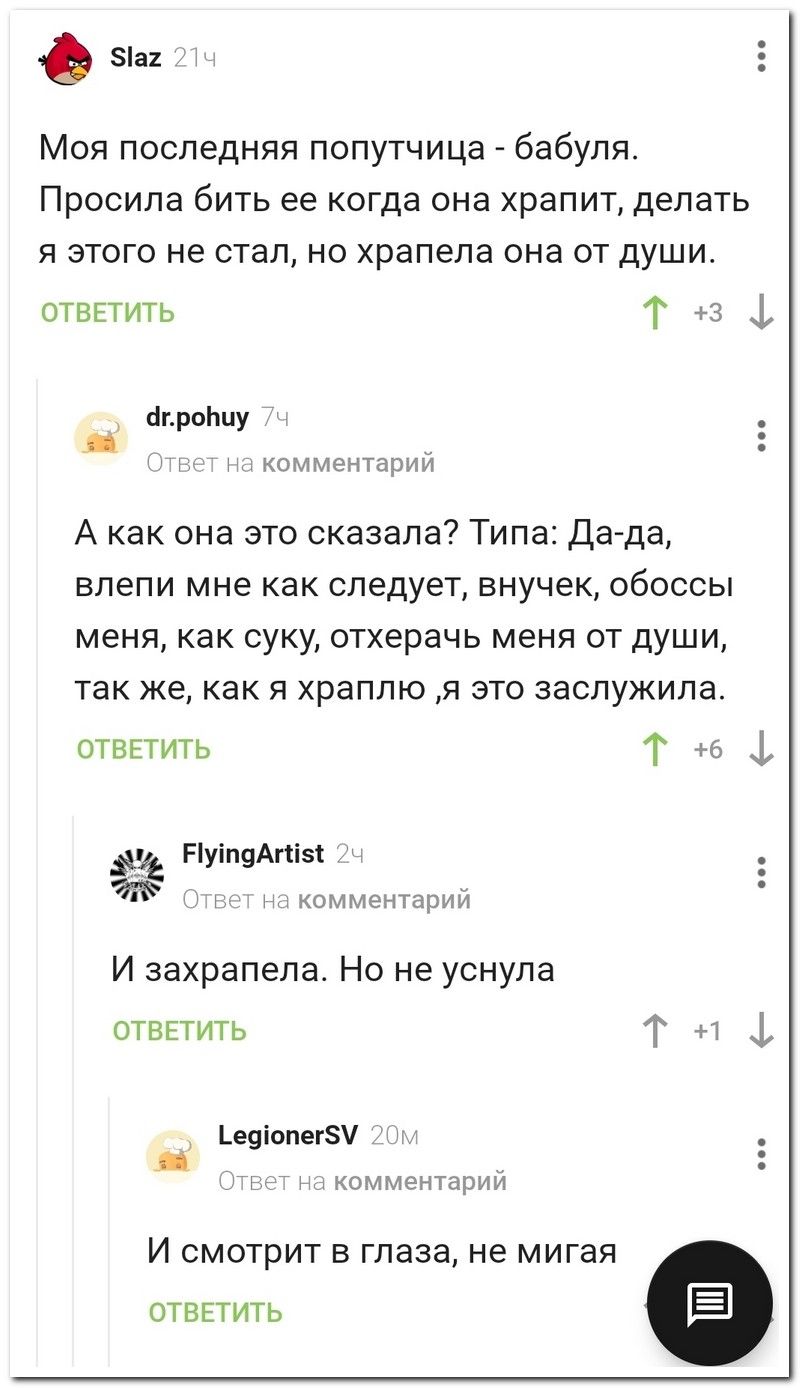Image resolution: width=800 pixels, height=1388 pixels.
Task: Open options menu for LegionerSV's comment
Action: 762,1153
